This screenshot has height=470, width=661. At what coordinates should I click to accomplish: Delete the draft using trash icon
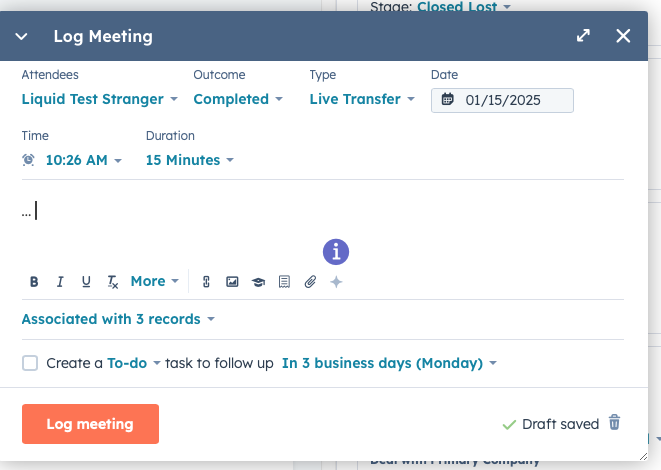[614, 422]
